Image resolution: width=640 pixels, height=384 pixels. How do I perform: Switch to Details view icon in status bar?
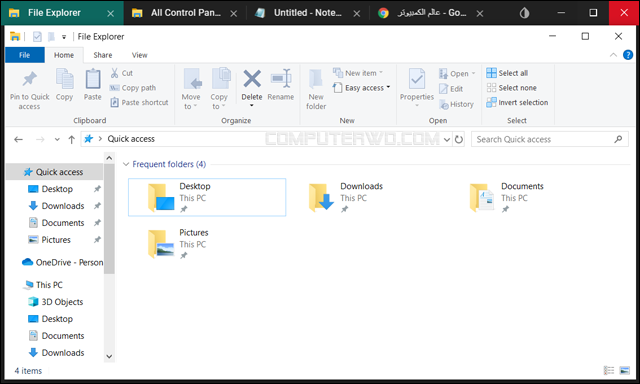click(609, 370)
